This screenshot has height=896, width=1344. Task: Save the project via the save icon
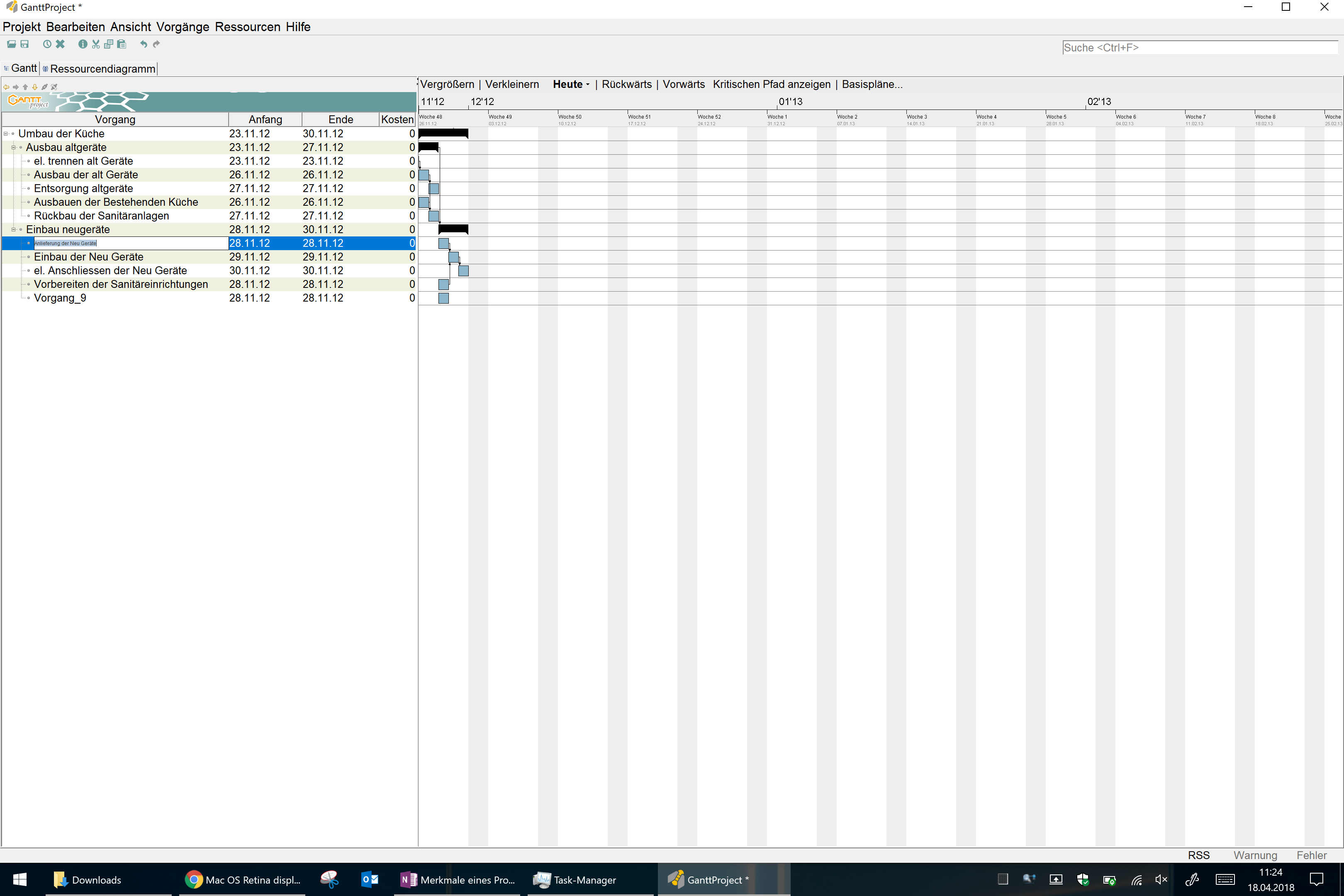point(25,44)
